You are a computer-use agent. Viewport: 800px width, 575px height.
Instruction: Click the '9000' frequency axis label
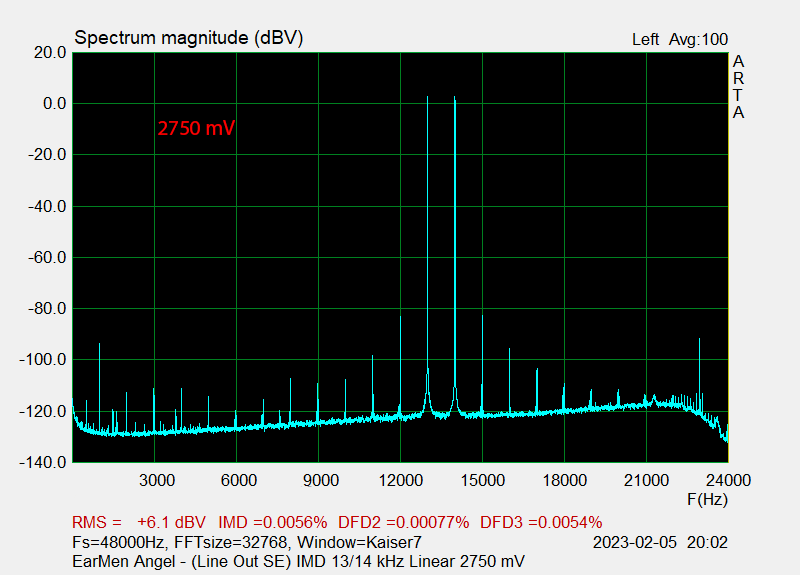click(x=320, y=481)
